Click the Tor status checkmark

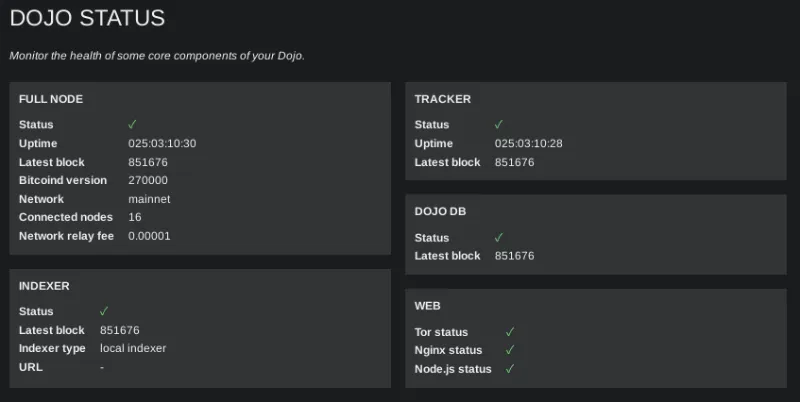[510, 331]
